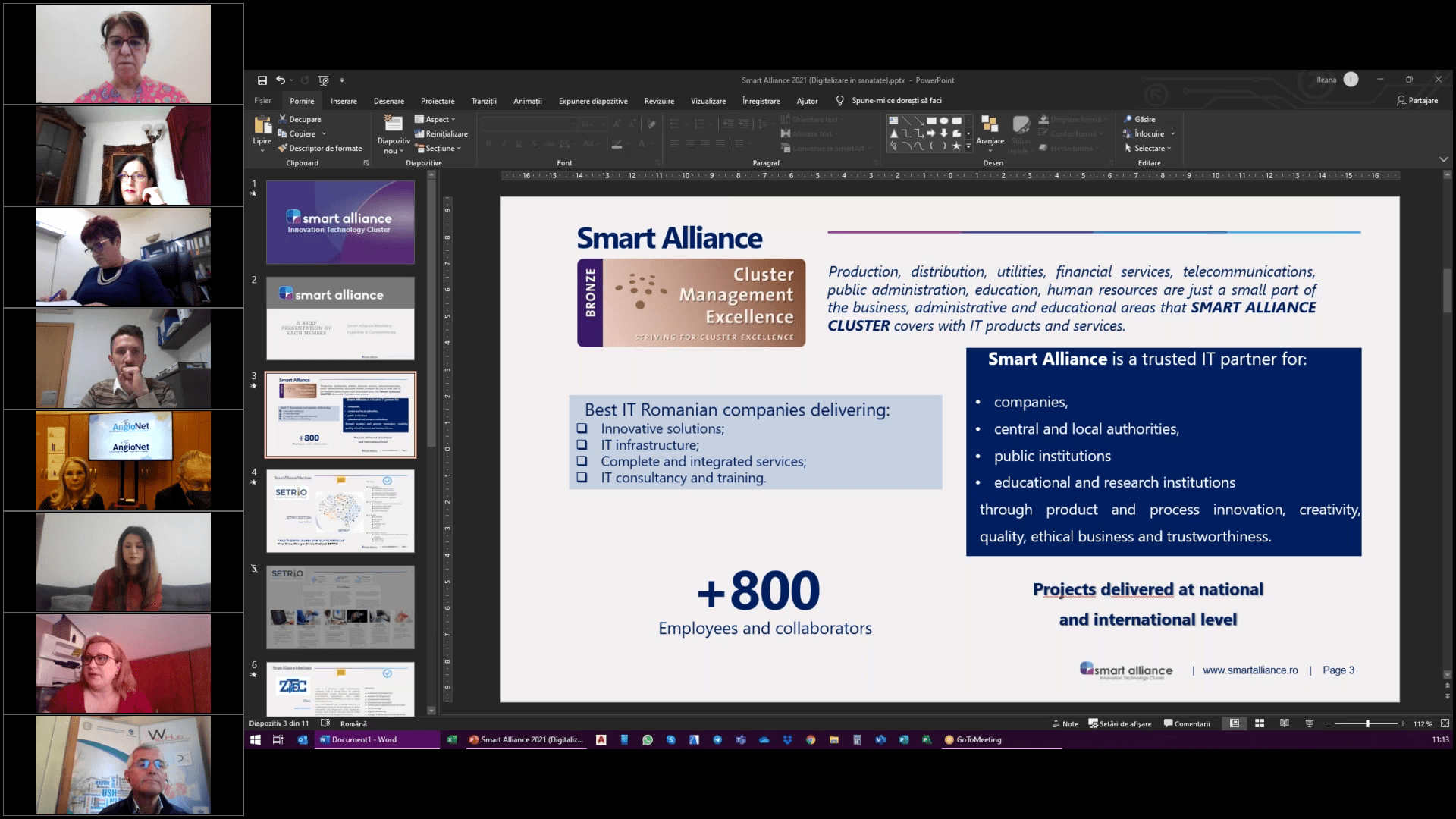Customize the quick access toolbar

click(342, 80)
